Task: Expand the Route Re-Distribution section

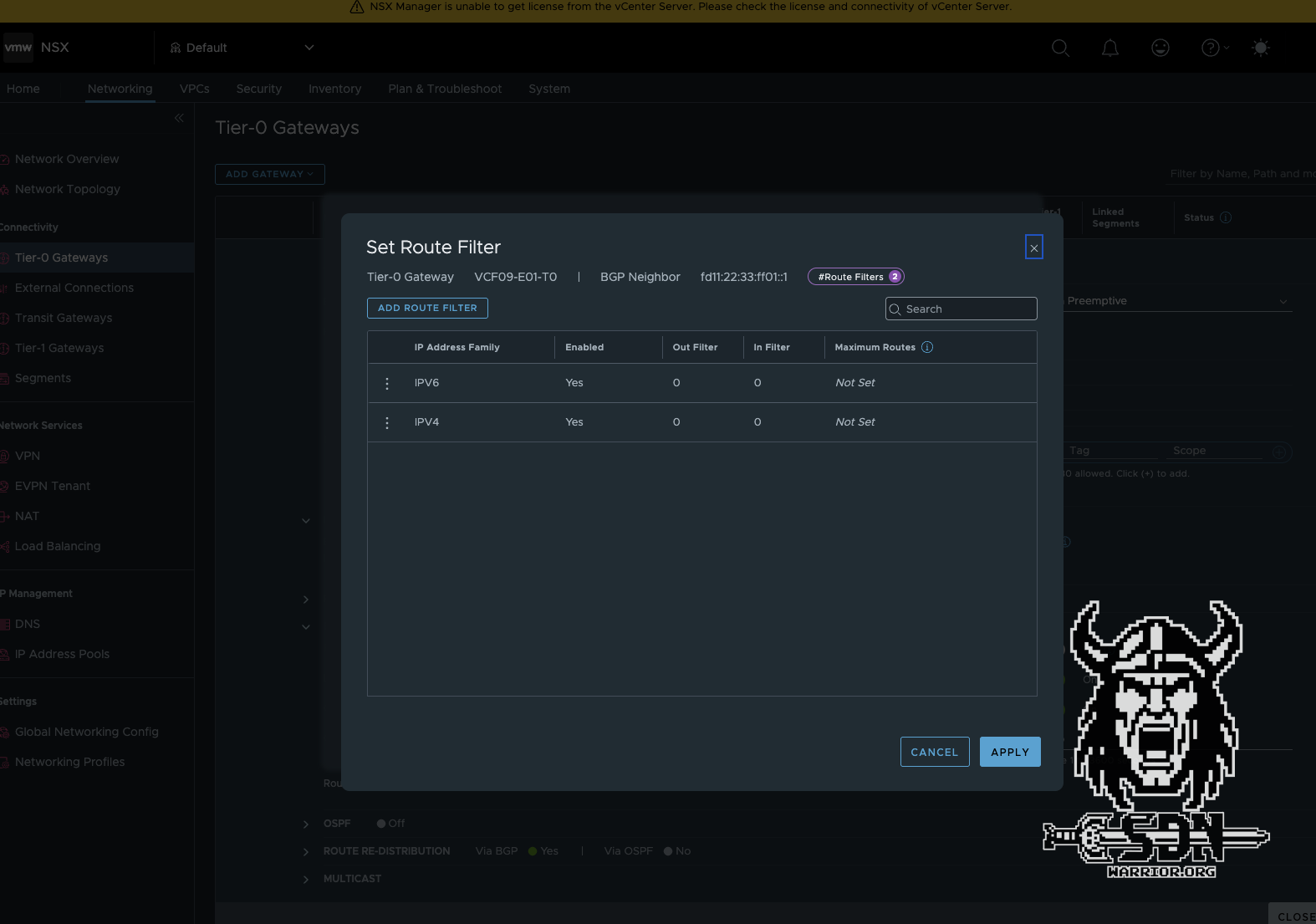Action: tap(306, 851)
